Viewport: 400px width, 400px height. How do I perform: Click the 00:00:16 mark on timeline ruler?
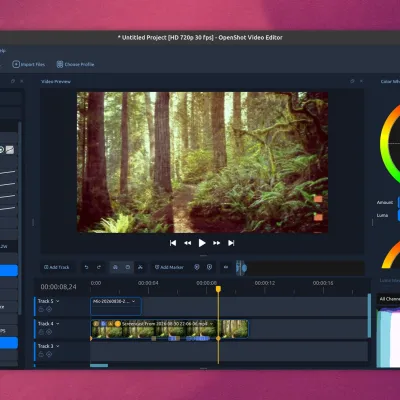[x=323, y=283]
